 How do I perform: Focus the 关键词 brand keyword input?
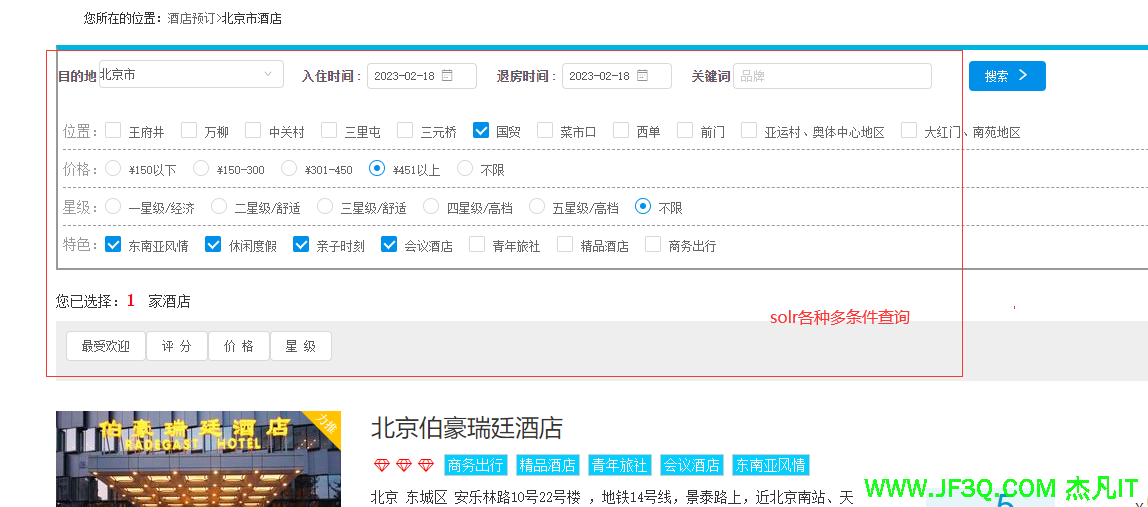[832, 76]
